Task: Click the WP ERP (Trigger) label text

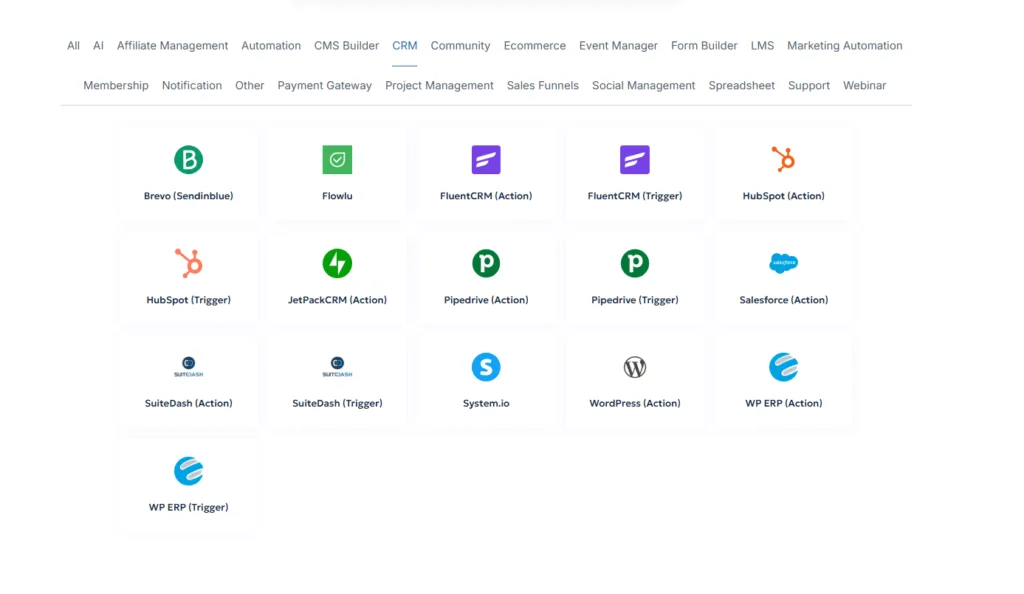Action: 189,507
